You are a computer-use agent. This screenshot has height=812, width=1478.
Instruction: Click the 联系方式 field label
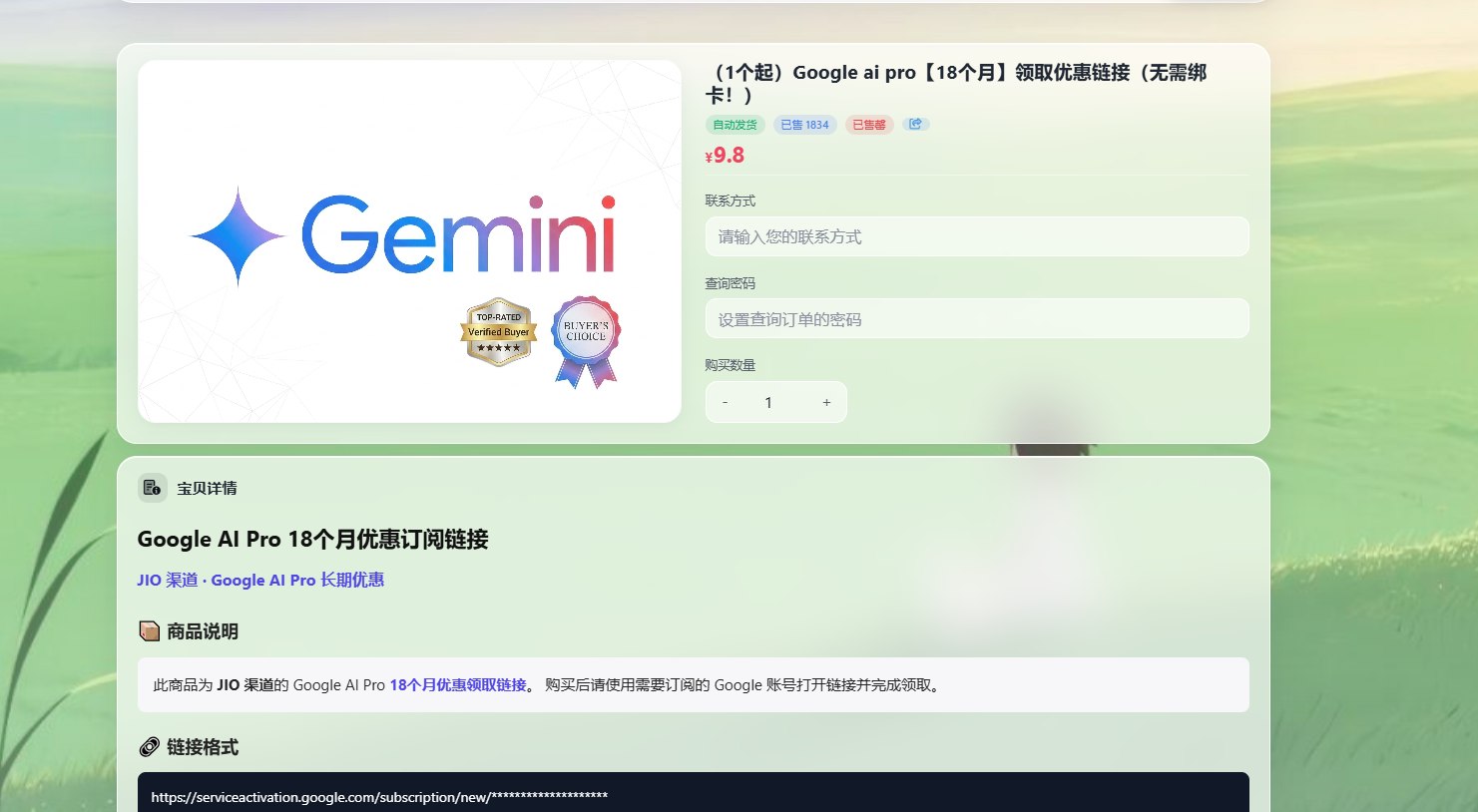[x=731, y=201]
